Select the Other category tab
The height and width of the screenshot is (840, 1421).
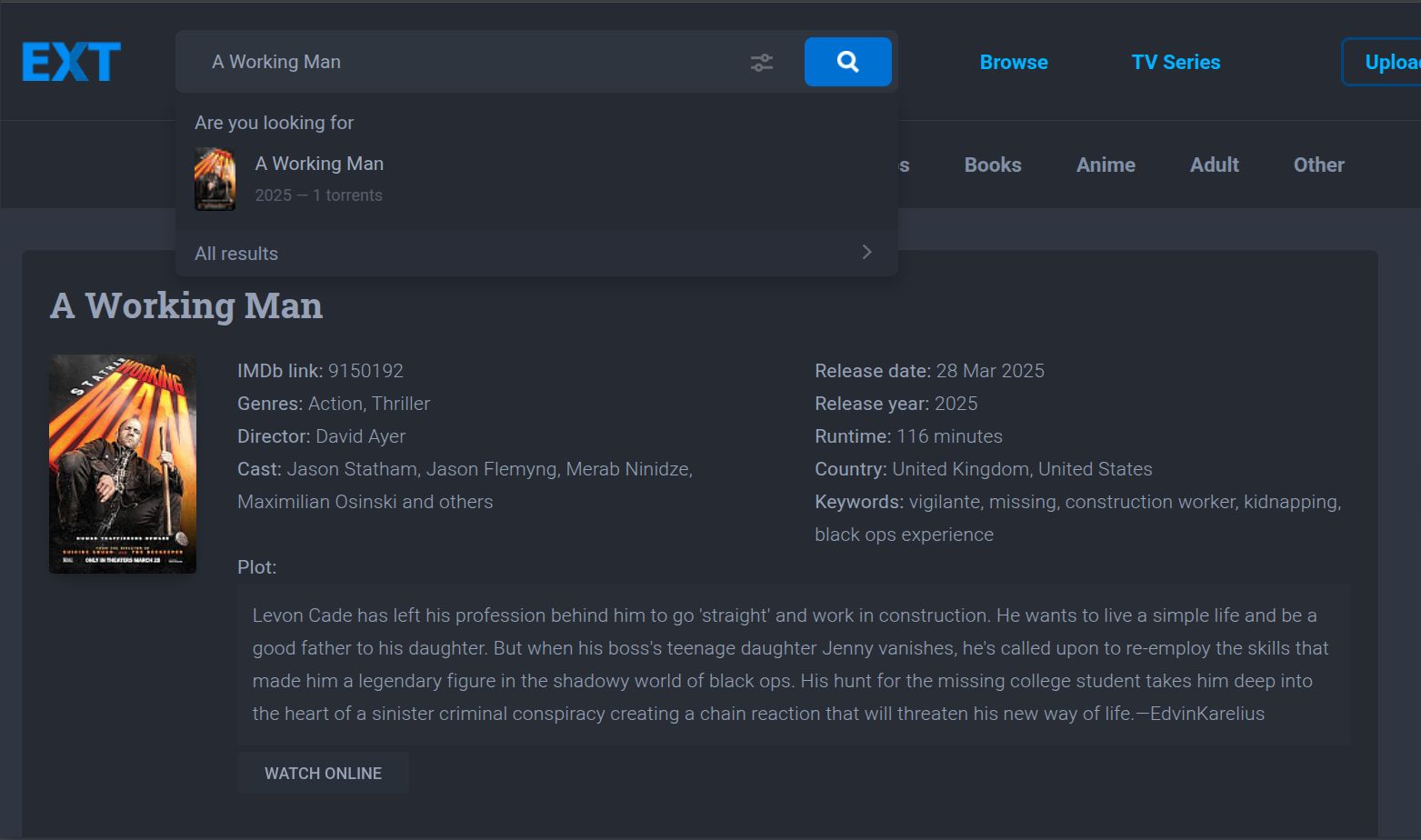(x=1318, y=165)
